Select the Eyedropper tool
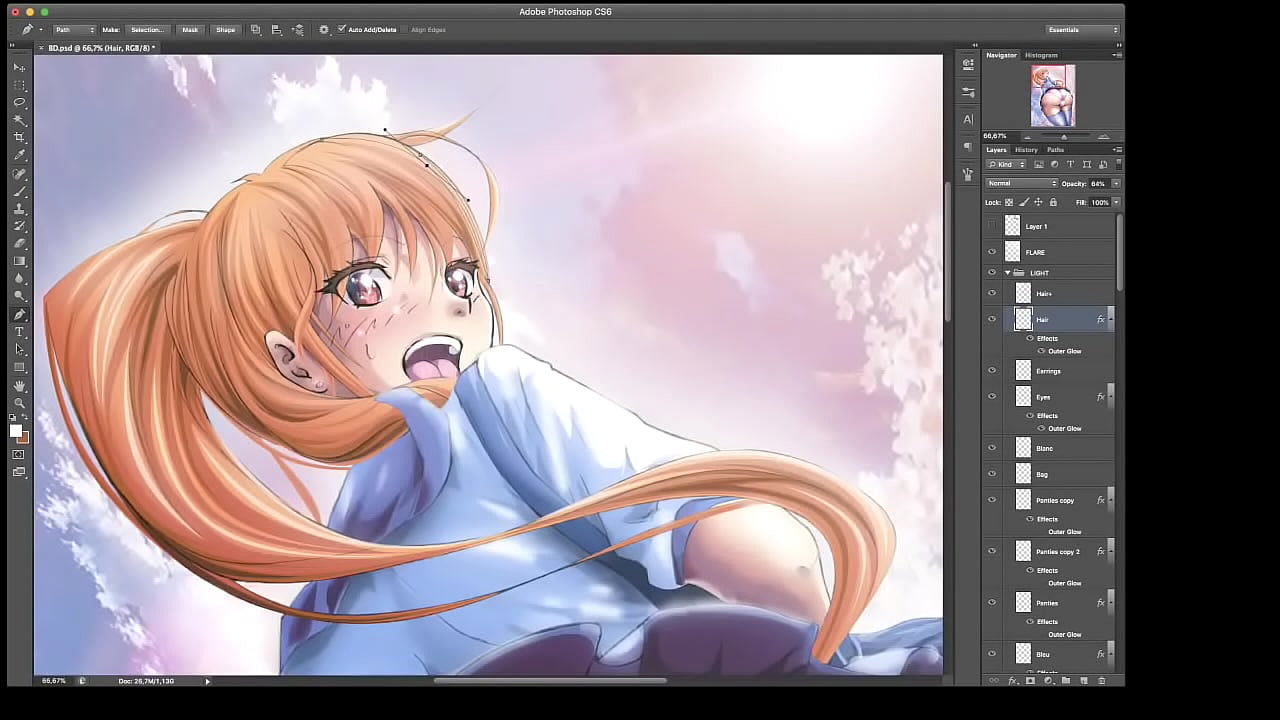This screenshot has width=1280, height=720. 19,155
